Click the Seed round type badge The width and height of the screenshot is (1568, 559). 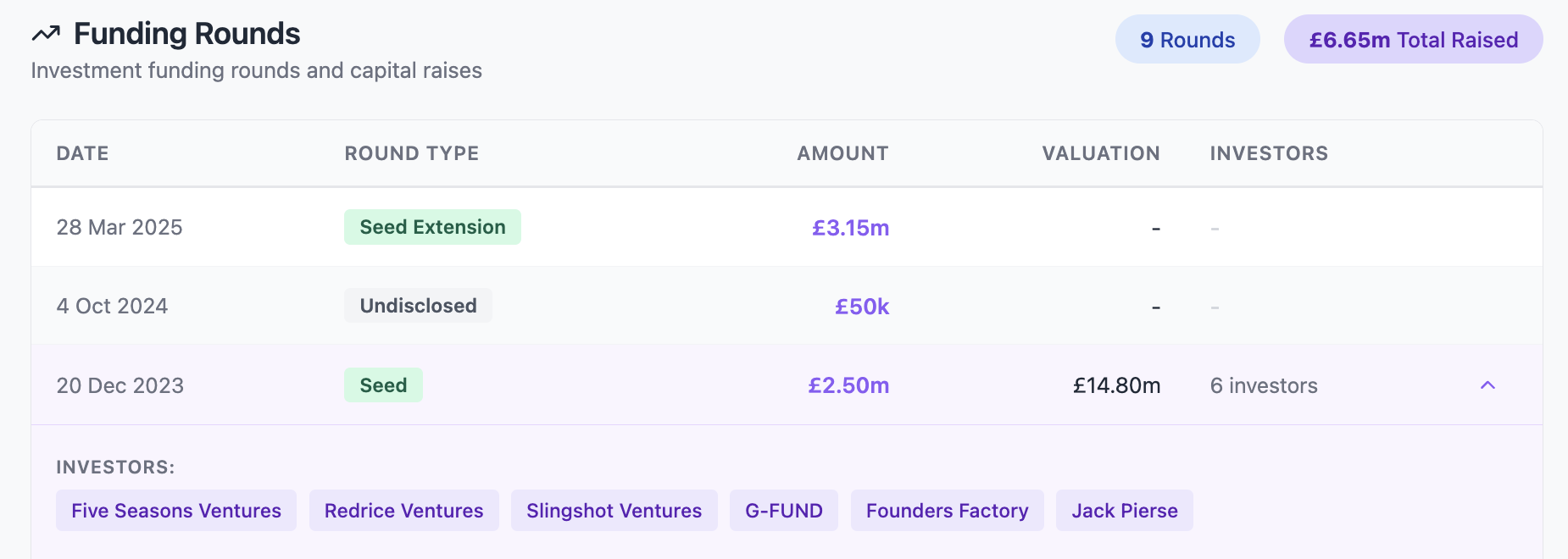click(383, 385)
